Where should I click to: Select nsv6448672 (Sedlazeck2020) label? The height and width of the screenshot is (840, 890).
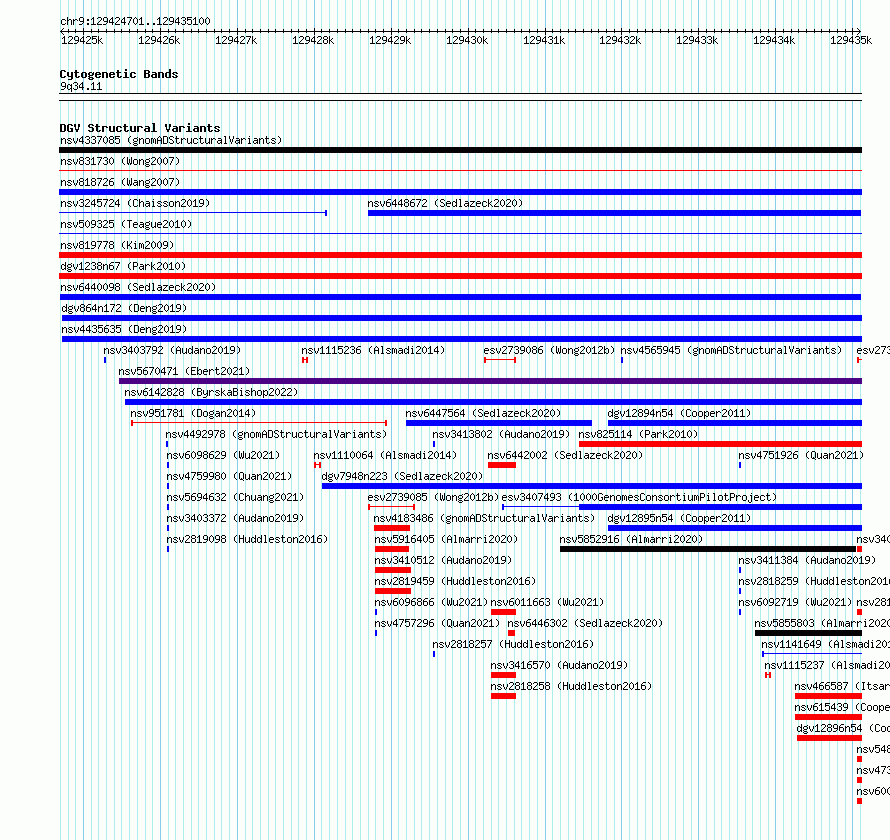pos(445,203)
